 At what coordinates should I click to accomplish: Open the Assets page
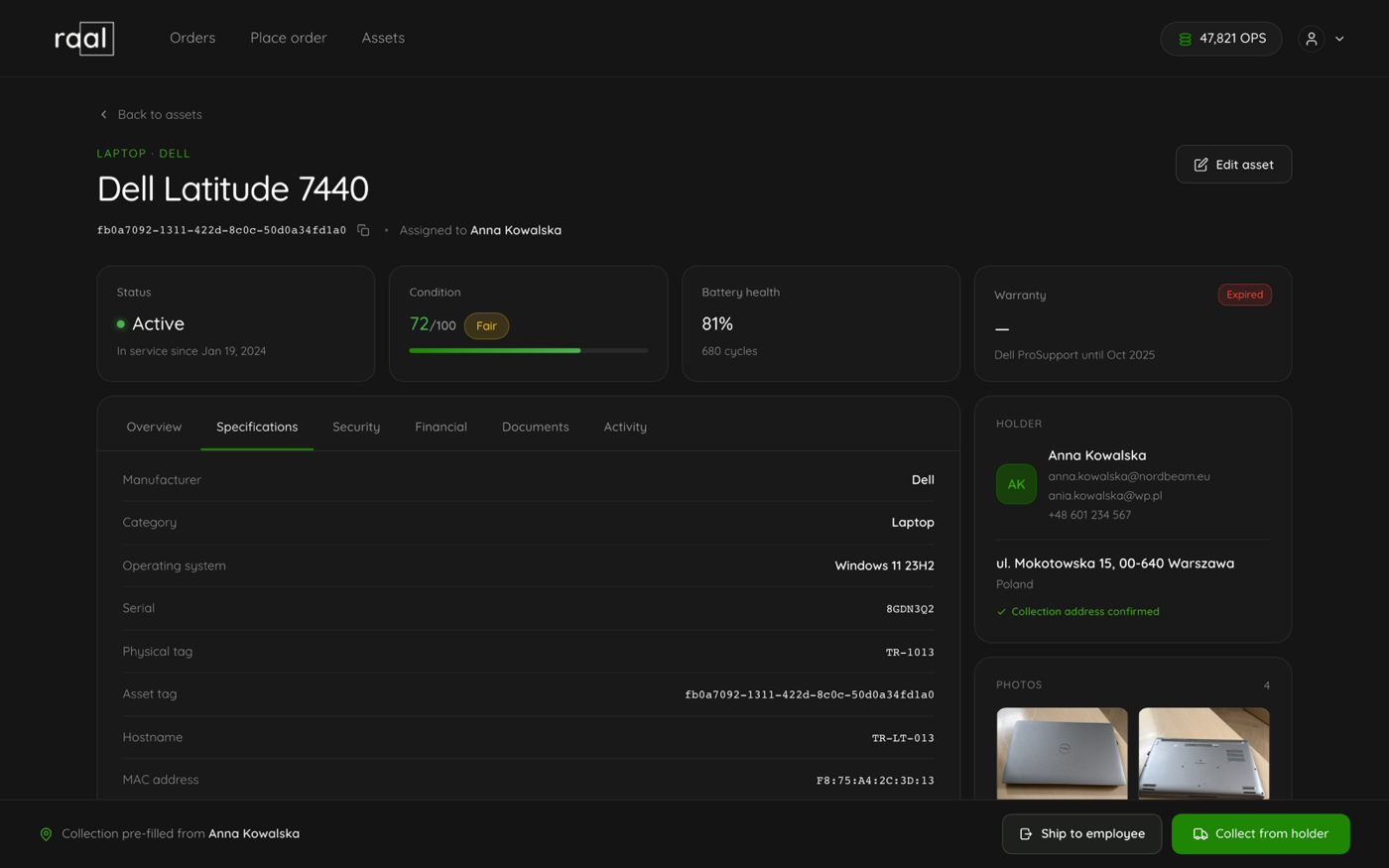click(x=383, y=38)
